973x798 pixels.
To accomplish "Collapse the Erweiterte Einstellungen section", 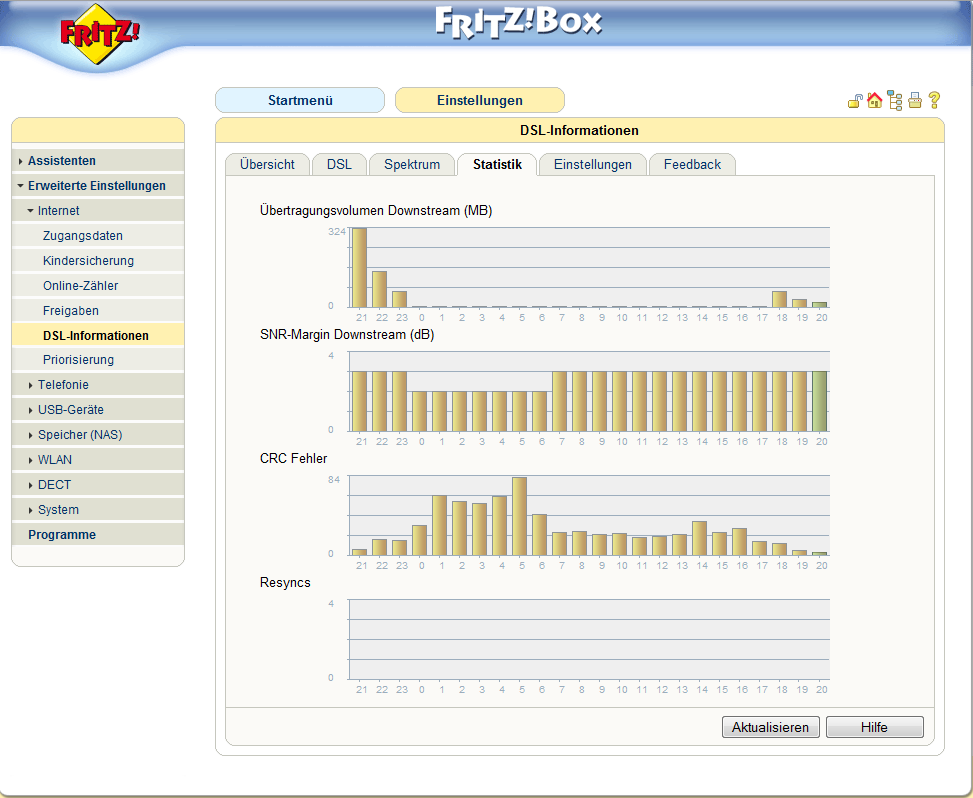I will click(x=20, y=186).
